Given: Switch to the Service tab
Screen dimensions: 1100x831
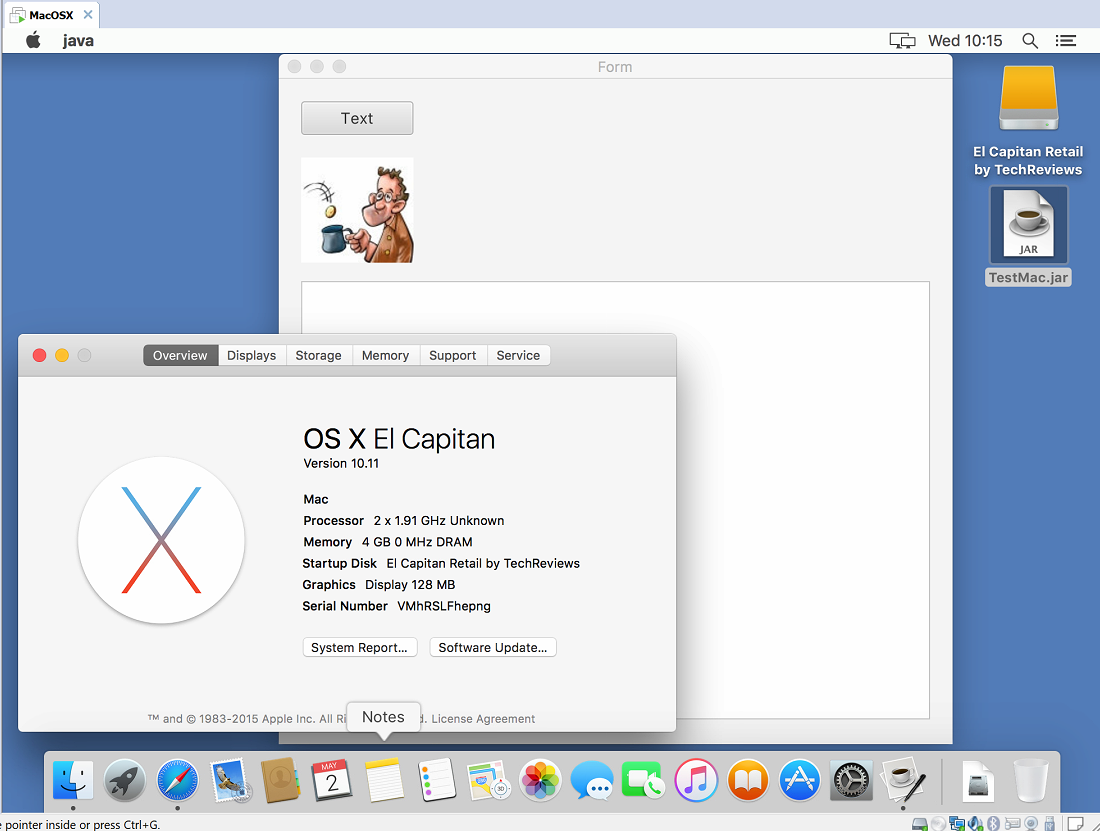Looking at the screenshot, I should point(518,356).
